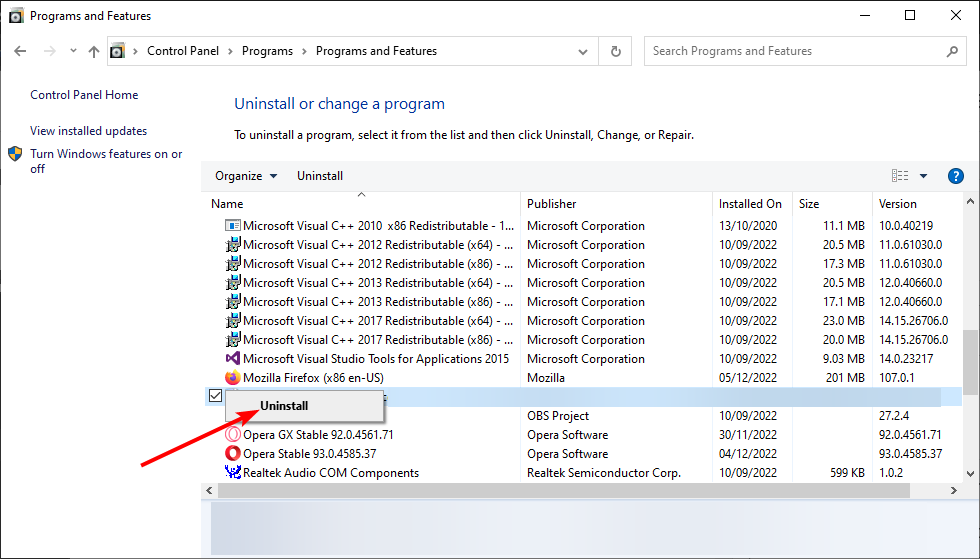The width and height of the screenshot is (980, 559).
Task: Click Visual C++ 2012 (x64) installer icon
Action: (x=232, y=244)
